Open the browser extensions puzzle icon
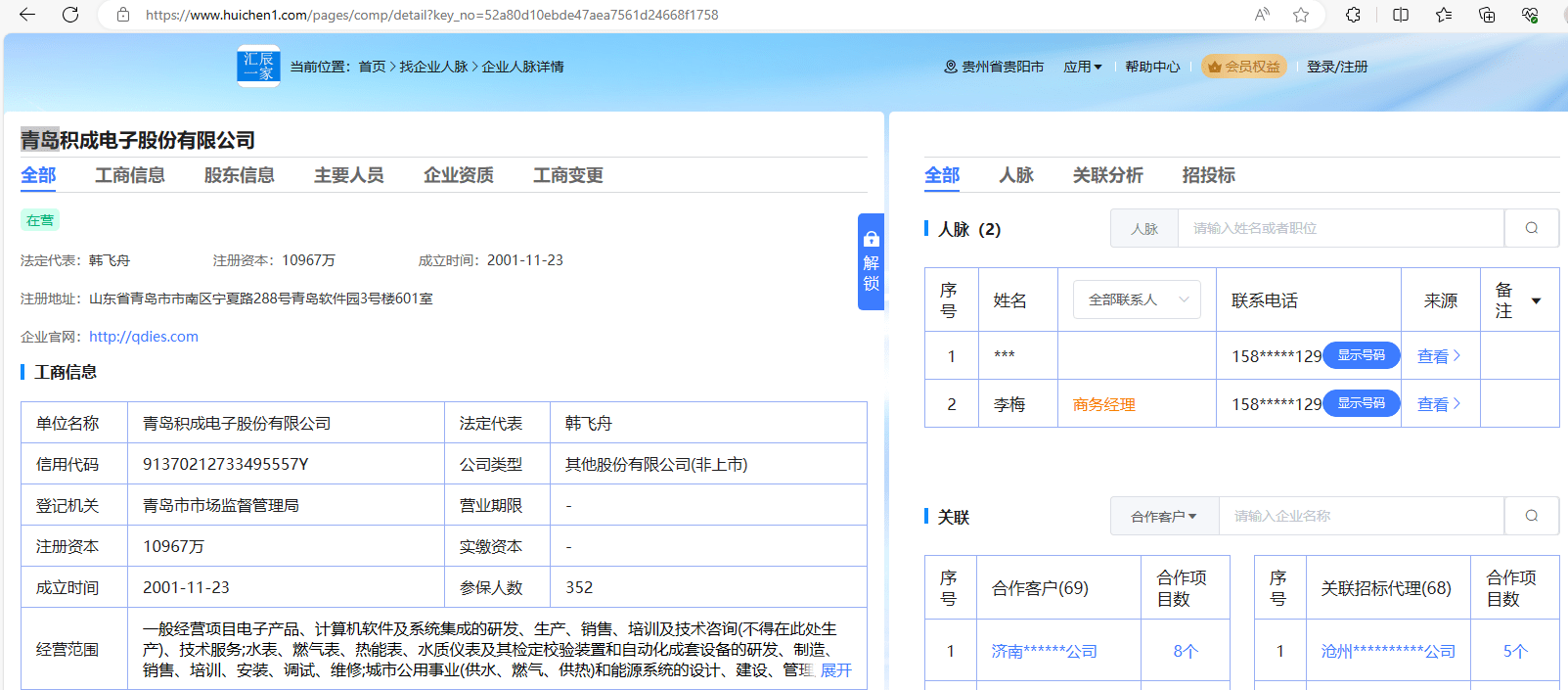The image size is (1568, 690). [x=1353, y=15]
